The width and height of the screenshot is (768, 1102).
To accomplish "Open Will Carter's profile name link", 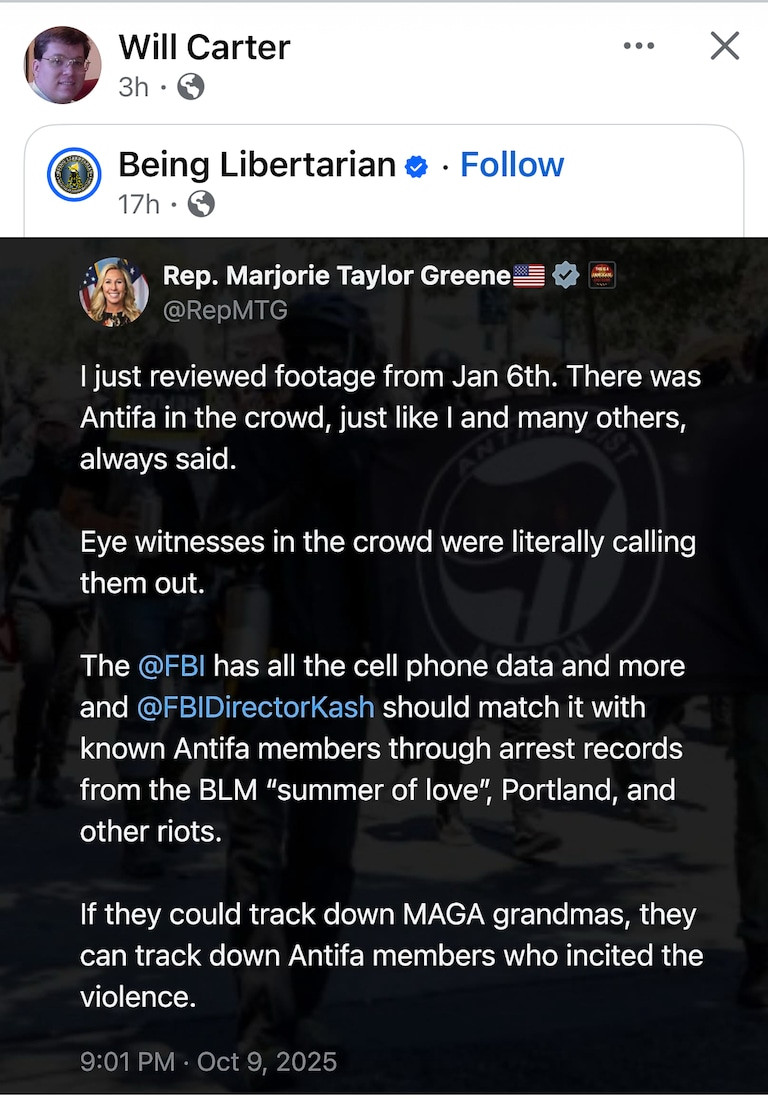I will 204,46.
